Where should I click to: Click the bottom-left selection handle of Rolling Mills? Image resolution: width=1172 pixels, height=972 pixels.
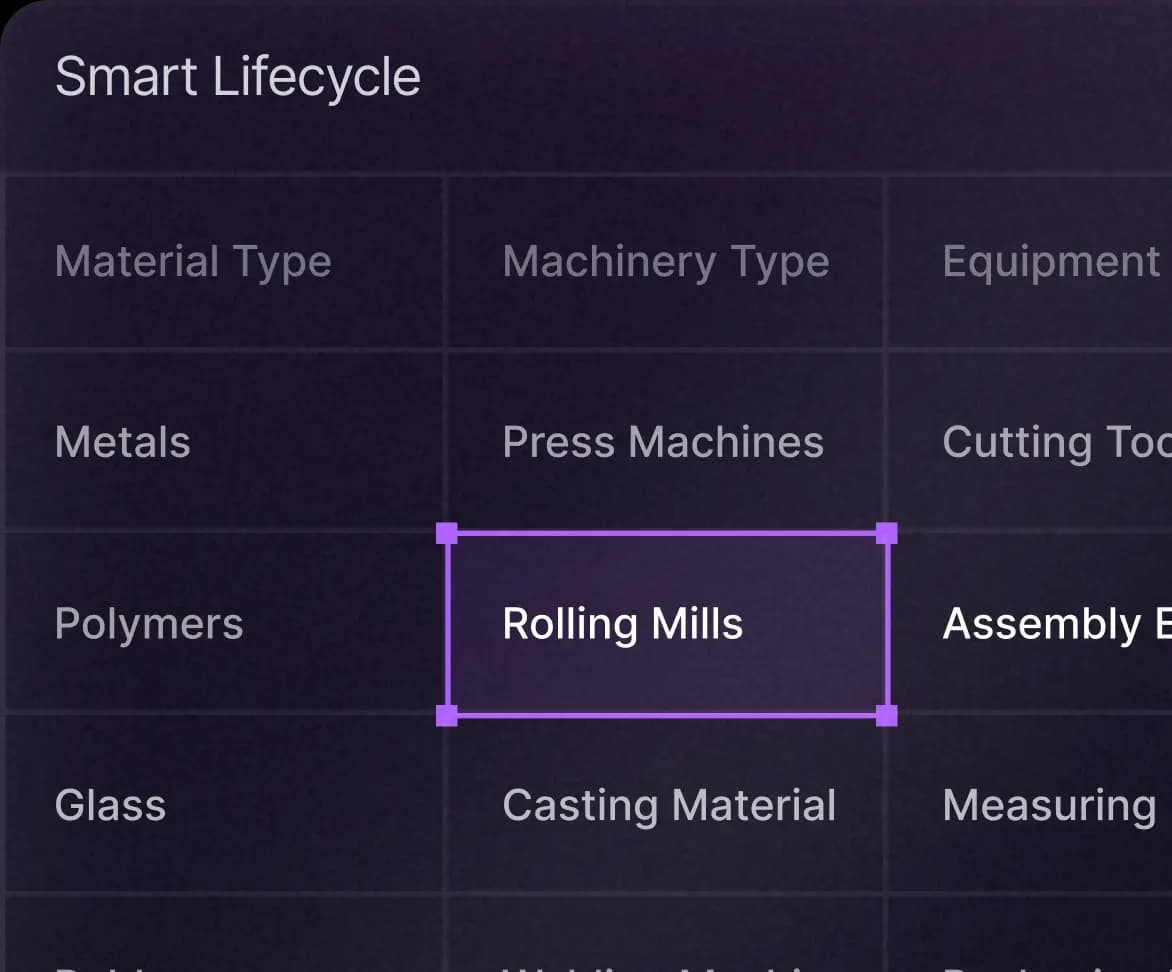(x=447, y=715)
